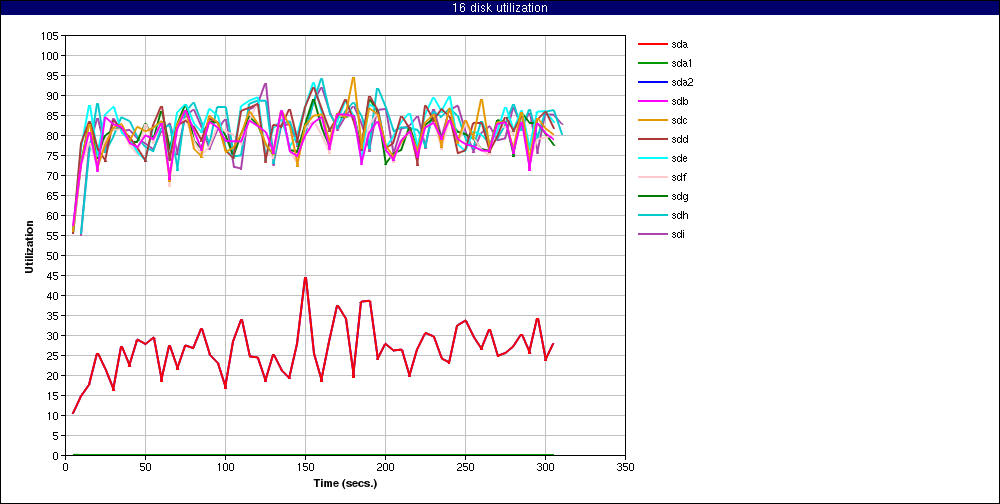
Task: Click the x-axis tick label 250
Action: point(466,467)
